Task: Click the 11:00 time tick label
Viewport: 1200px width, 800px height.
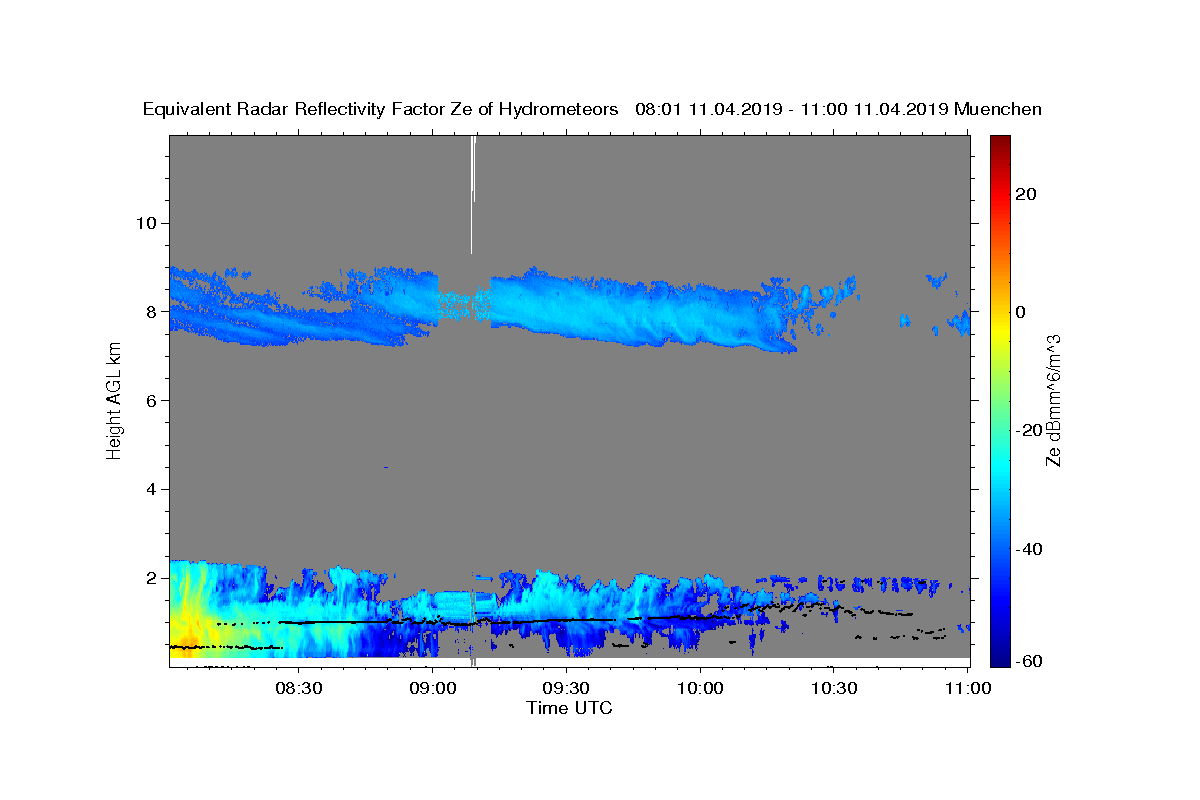Action: click(x=968, y=689)
